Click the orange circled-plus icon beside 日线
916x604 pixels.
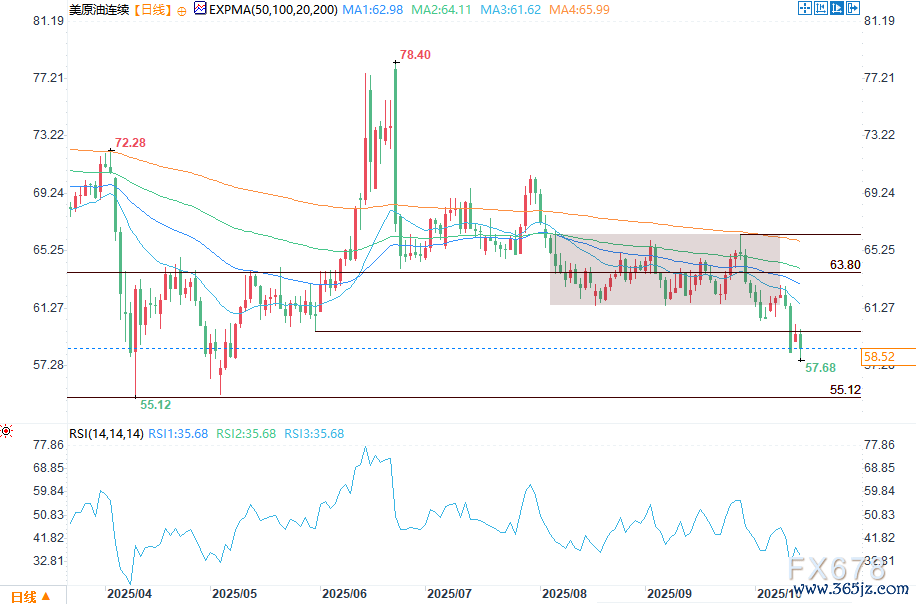(181, 10)
